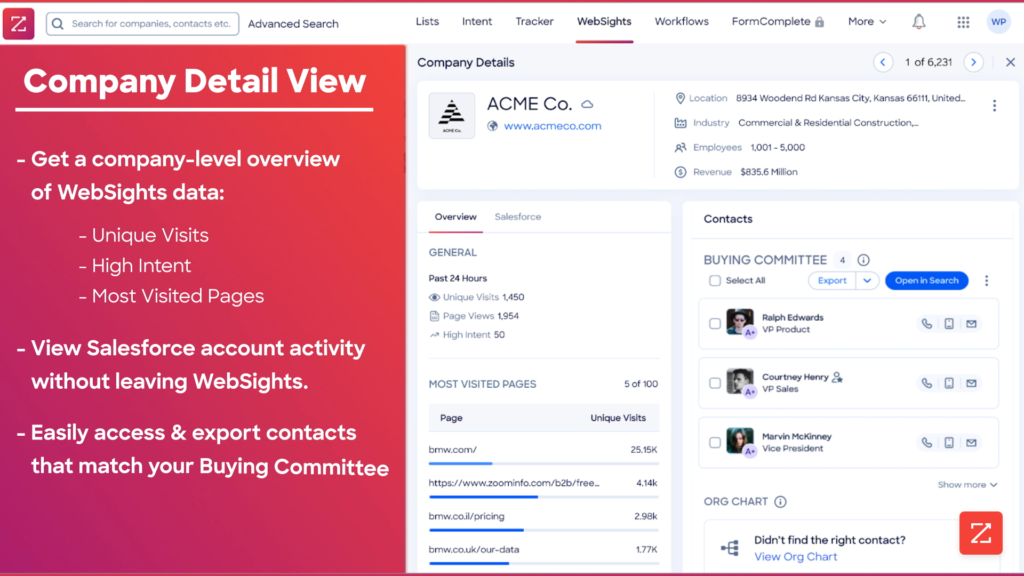Click Advanced Search link
Screen dimensions: 1024x576
tap(293, 24)
